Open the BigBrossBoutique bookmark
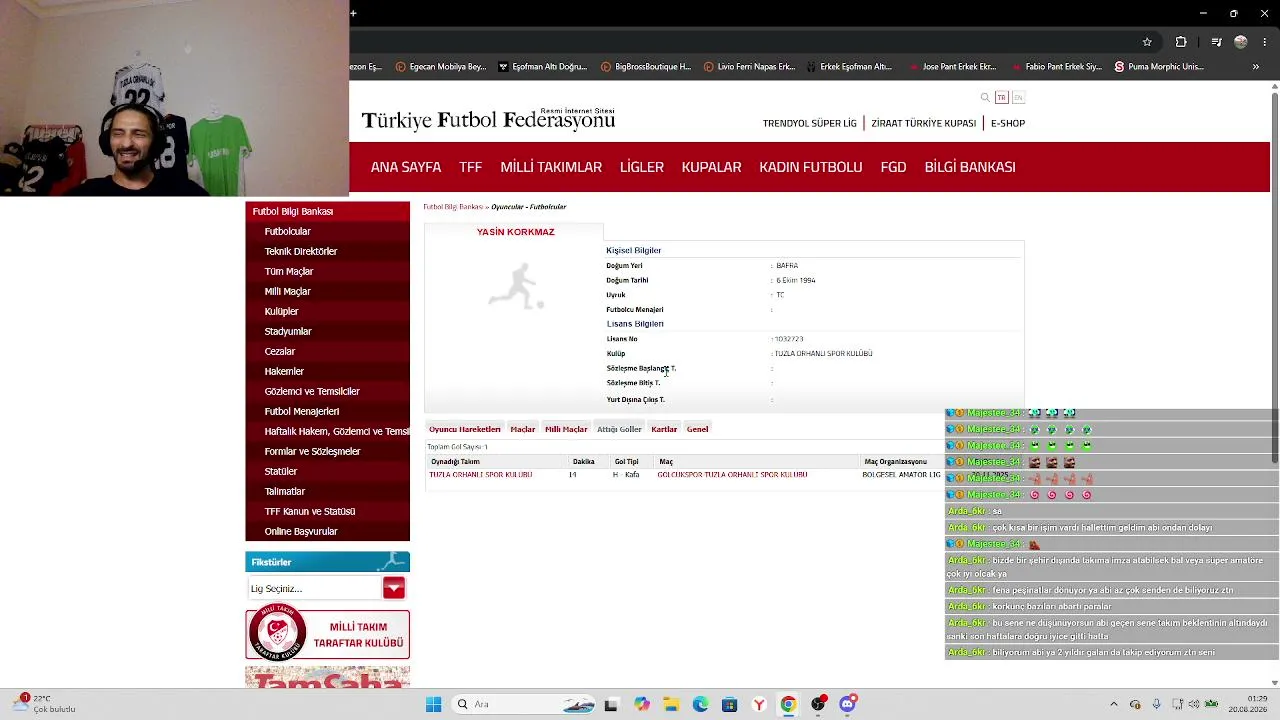This screenshot has height=720, width=1280. tap(646, 67)
